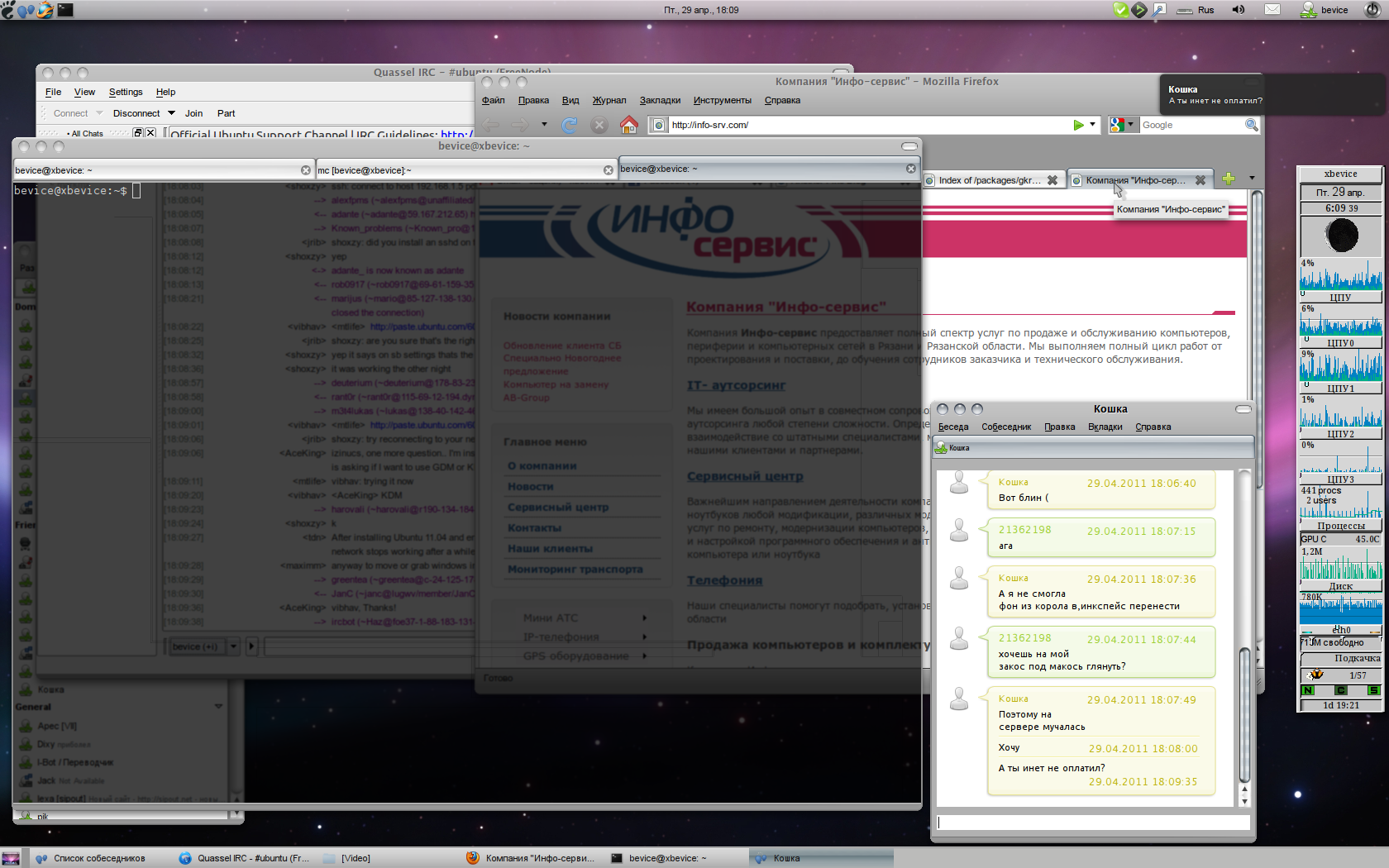Click the green checkmark tray icon
1389x868 pixels.
tap(1120, 10)
